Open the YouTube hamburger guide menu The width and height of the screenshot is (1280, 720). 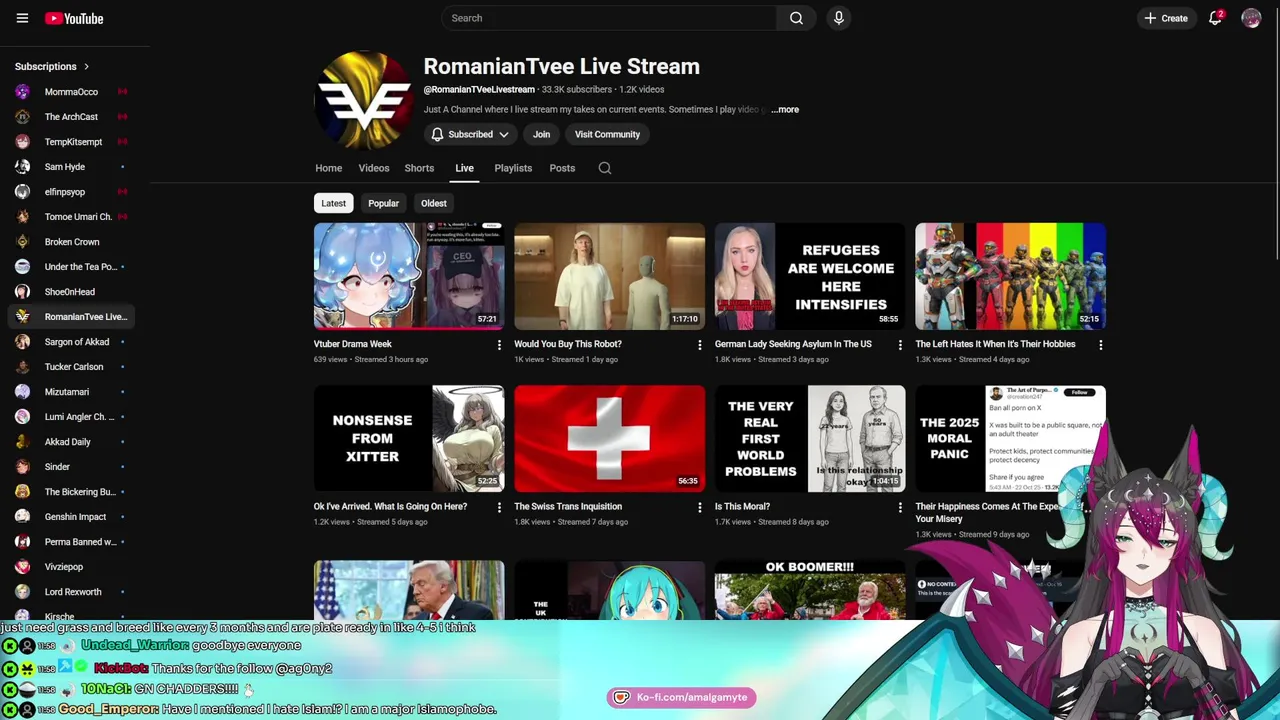pyautogui.click(x=22, y=18)
